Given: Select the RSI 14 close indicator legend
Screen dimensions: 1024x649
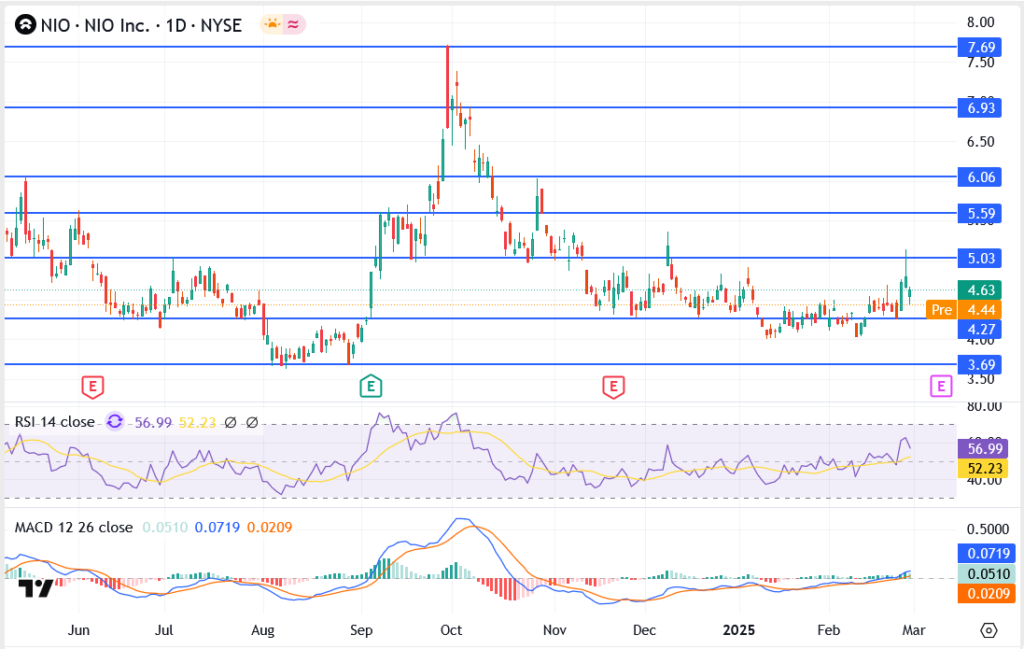Looking at the screenshot, I should 55,422.
